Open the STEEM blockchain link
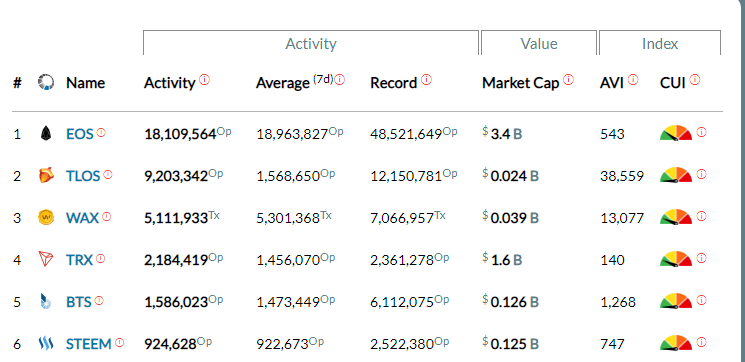This screenshot has height=362, width=745. [88, 343]
